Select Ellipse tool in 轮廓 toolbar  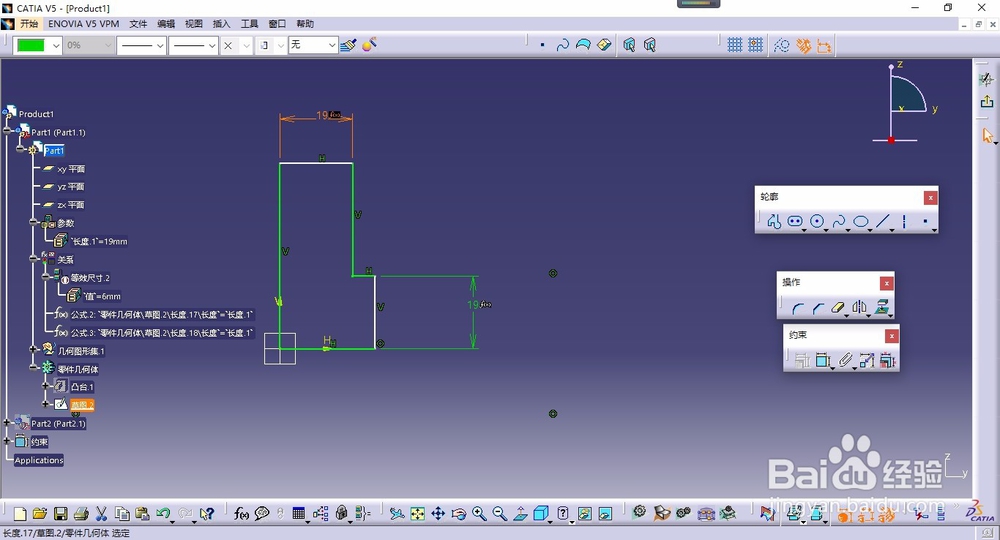tap(861, 221)
